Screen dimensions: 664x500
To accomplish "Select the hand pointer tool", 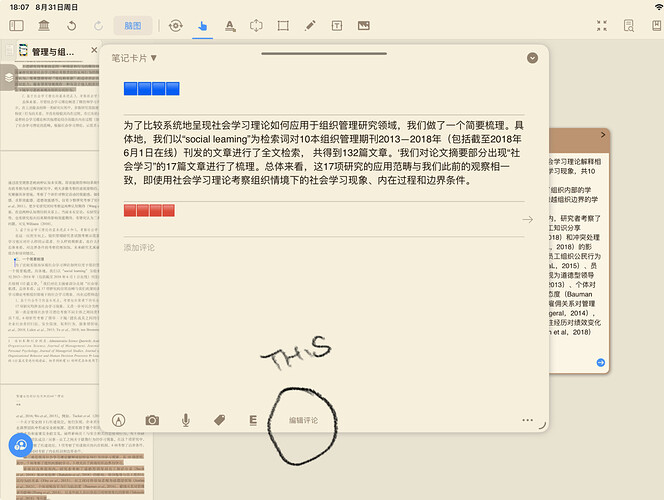I will 203,25.
